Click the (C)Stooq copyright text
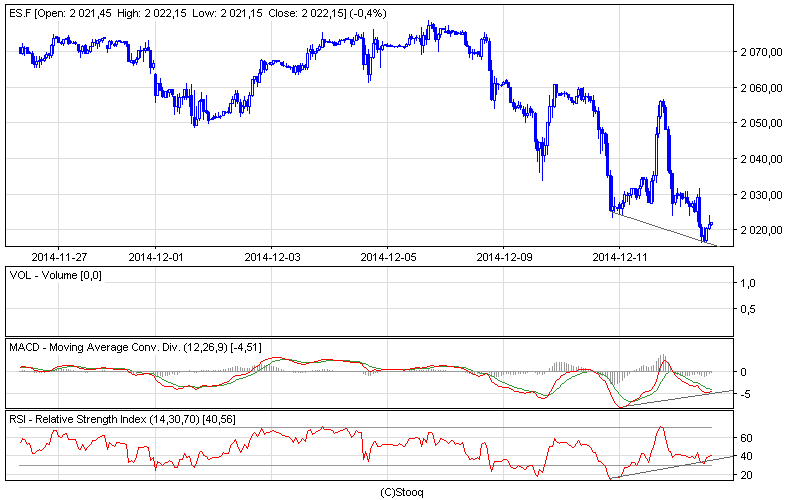Image resolution: width=800 pixels, height=500 pixels. (402, 492)
